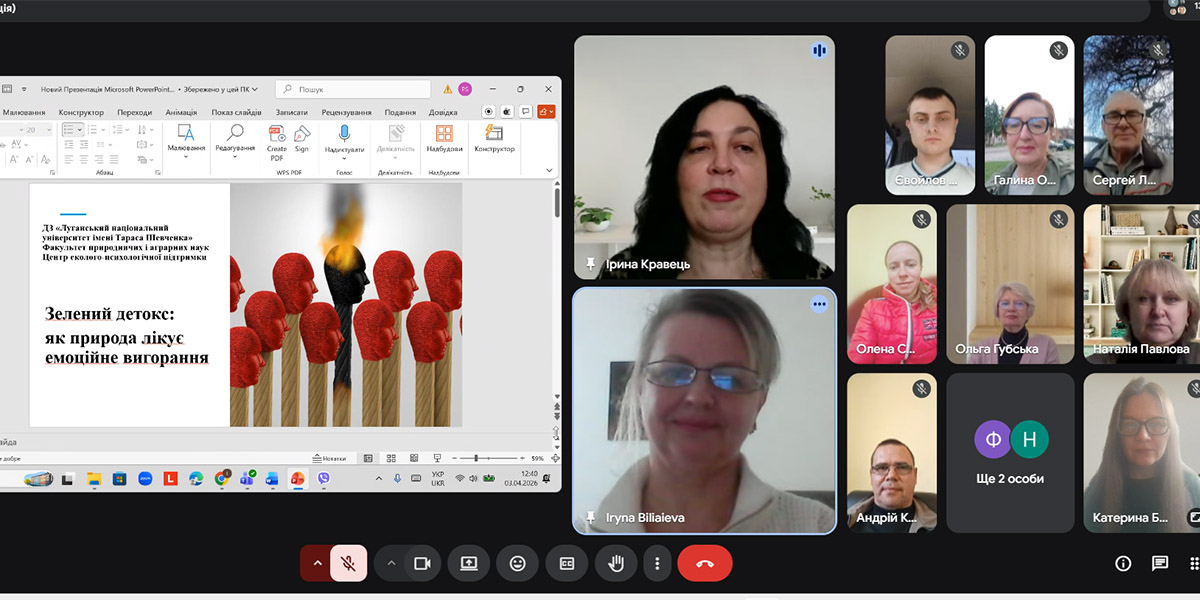Click the orange Share button in PowerPoint
Image resolution: width=1200 pixels, height=600 pixels.
(x=546, y=112)
